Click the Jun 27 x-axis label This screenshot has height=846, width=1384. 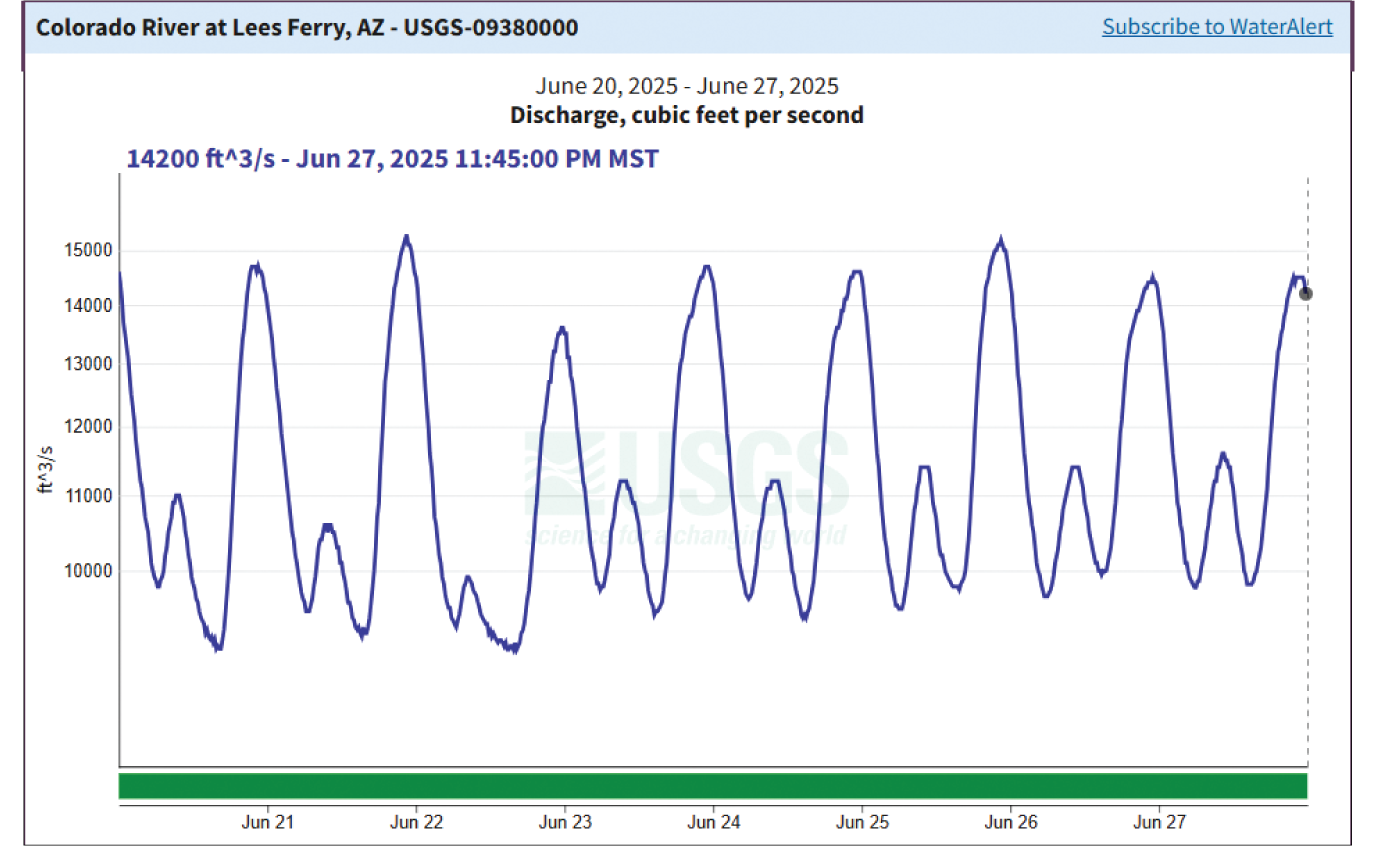click(1159, 823)
